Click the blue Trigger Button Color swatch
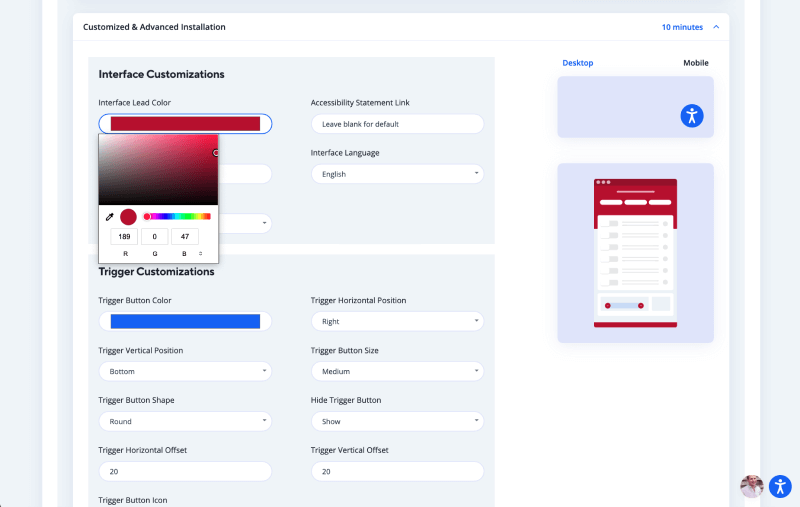 [185, 322]
